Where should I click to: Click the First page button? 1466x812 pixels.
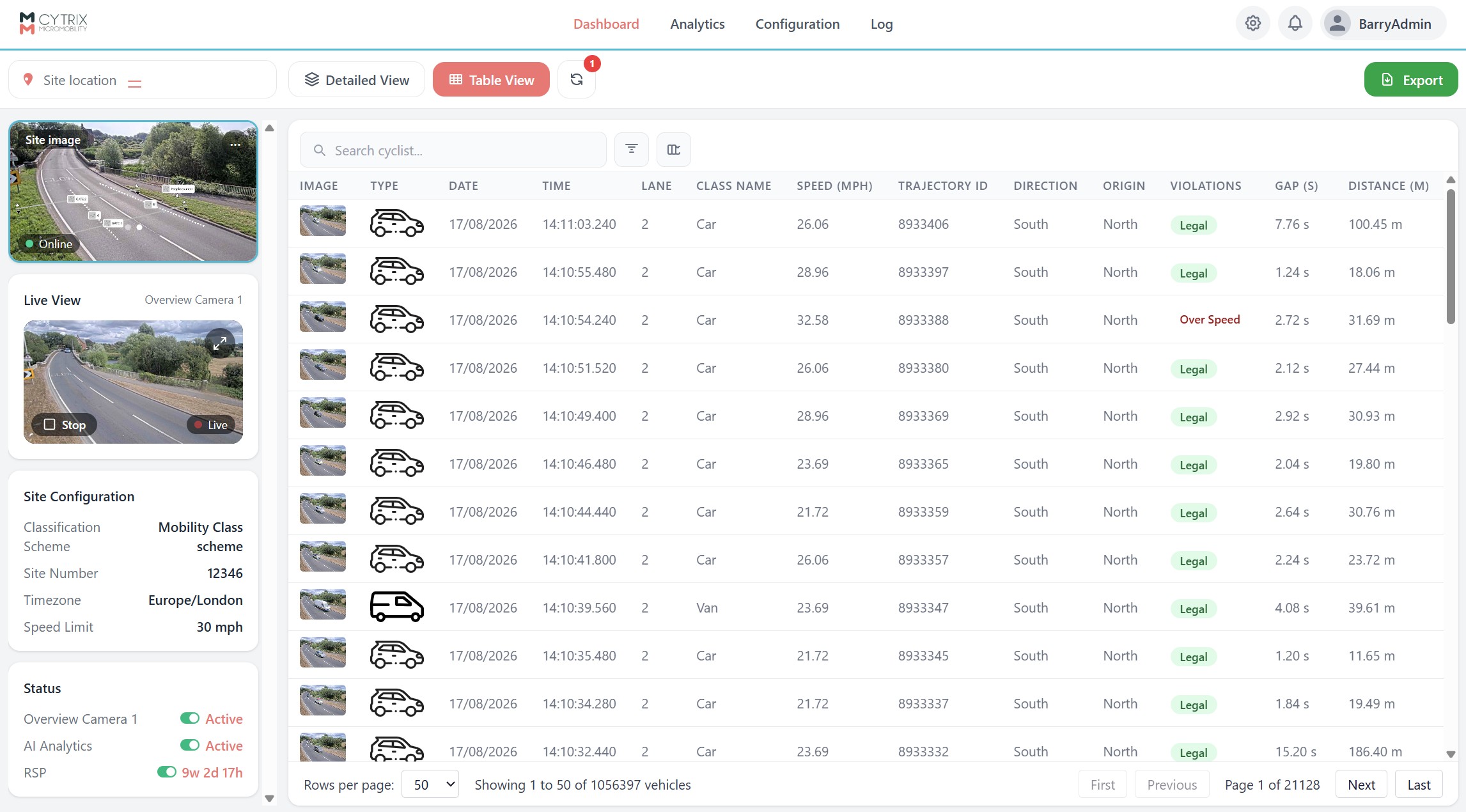point(1103,785)
